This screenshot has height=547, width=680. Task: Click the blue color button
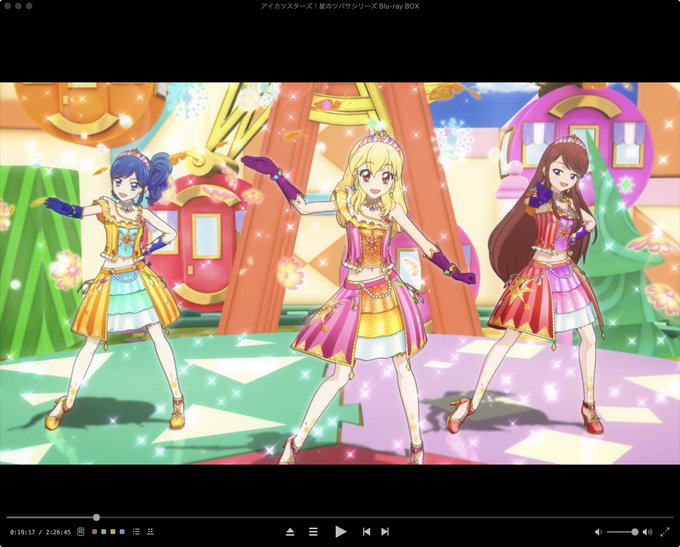click(x=122, y=532)
